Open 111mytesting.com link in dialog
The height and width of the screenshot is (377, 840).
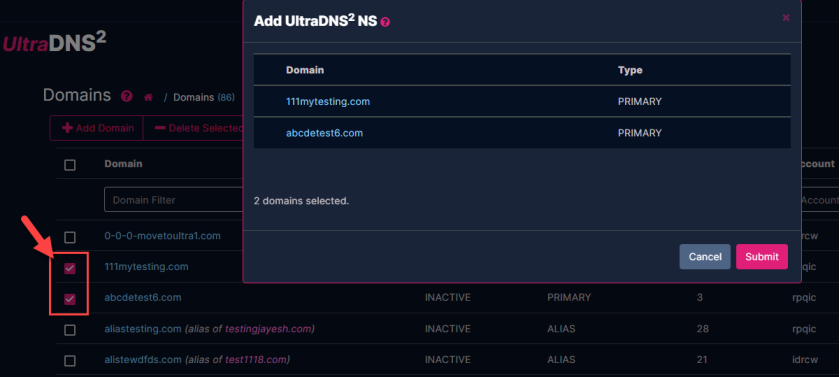[x=328, y=101]
